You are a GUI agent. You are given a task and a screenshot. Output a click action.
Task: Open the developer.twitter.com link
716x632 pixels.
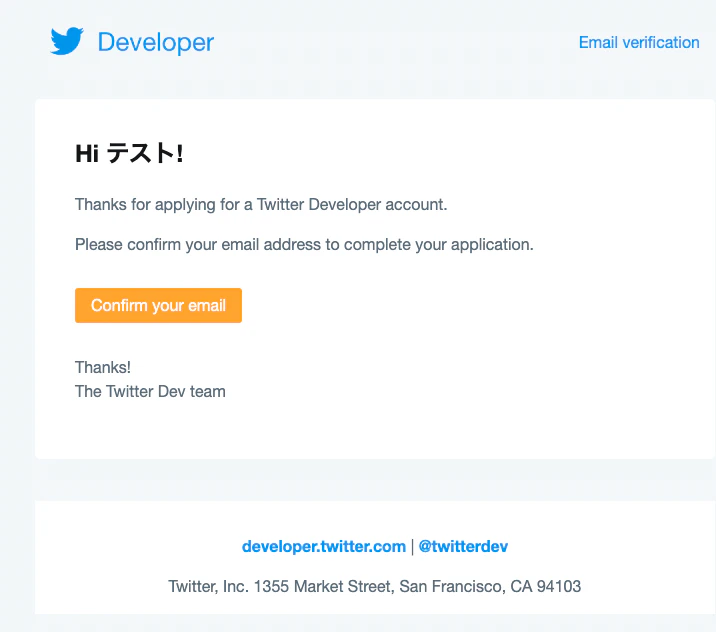(x=324, y=546)
